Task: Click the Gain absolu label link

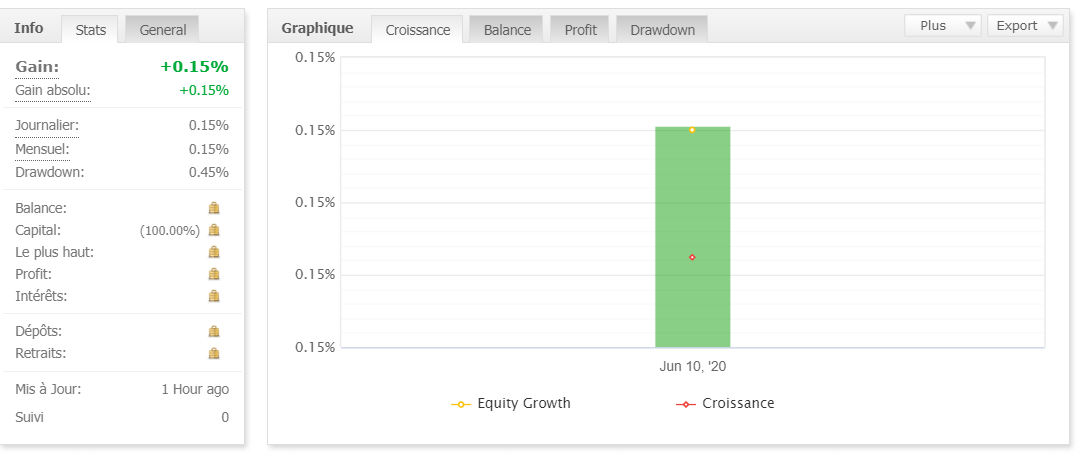Action: (x=53, y=91)
